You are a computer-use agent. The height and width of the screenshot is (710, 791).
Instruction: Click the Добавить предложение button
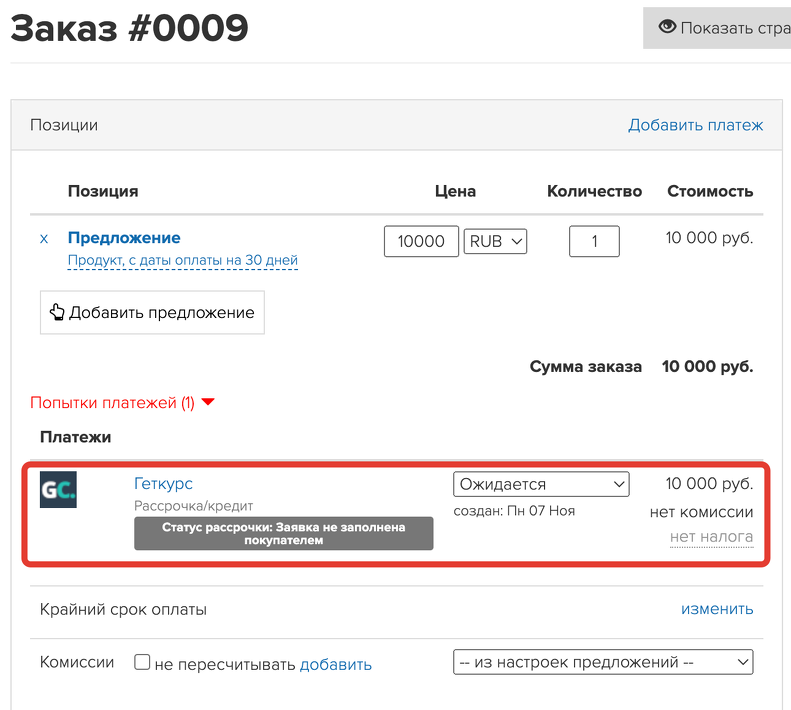tap(152, 312)
